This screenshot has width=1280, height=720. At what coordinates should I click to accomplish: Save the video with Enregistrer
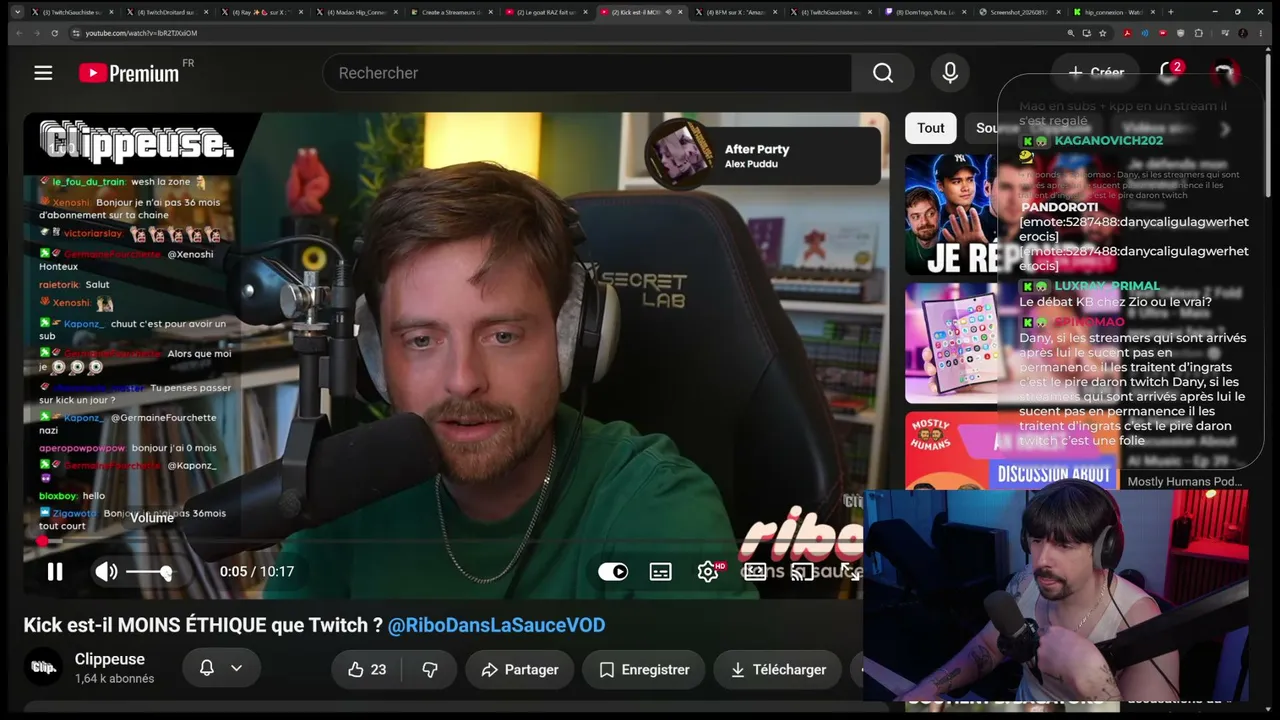click(644, 670)
